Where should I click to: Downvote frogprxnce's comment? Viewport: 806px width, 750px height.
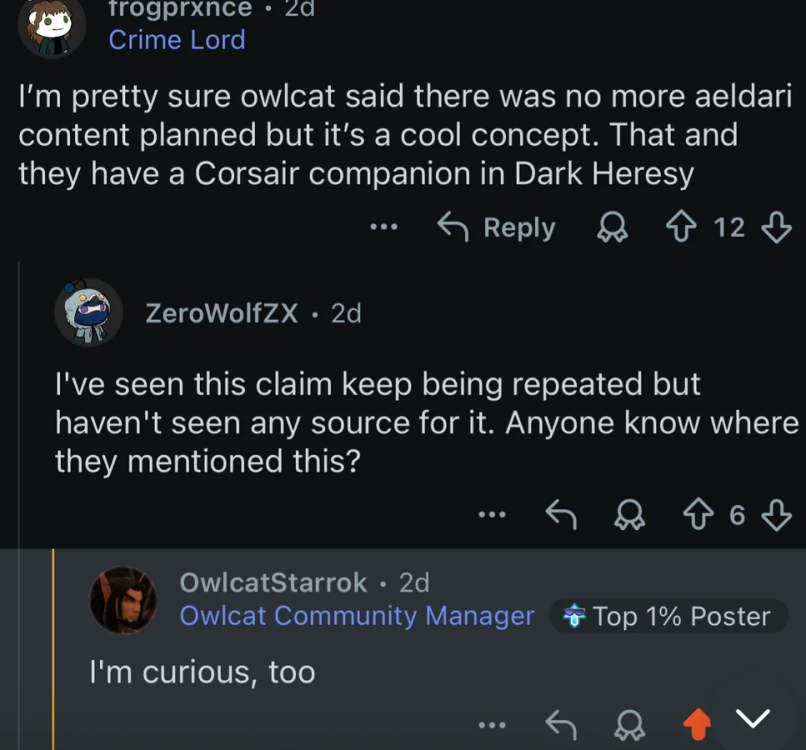click(776, 227)
